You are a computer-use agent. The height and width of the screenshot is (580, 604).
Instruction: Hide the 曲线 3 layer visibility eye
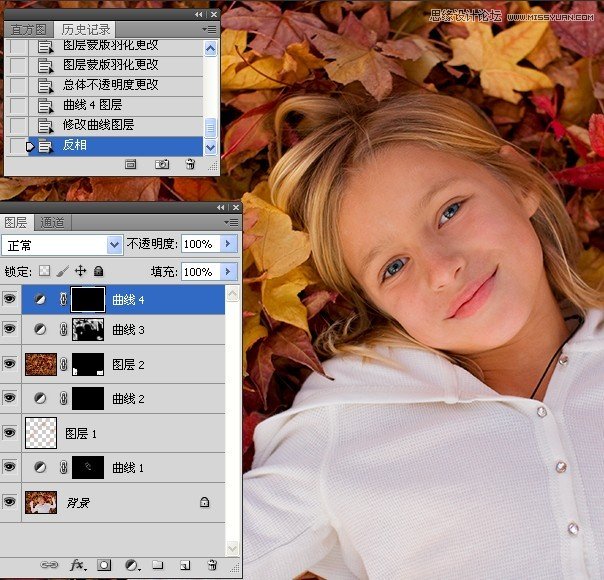(10, 329)
